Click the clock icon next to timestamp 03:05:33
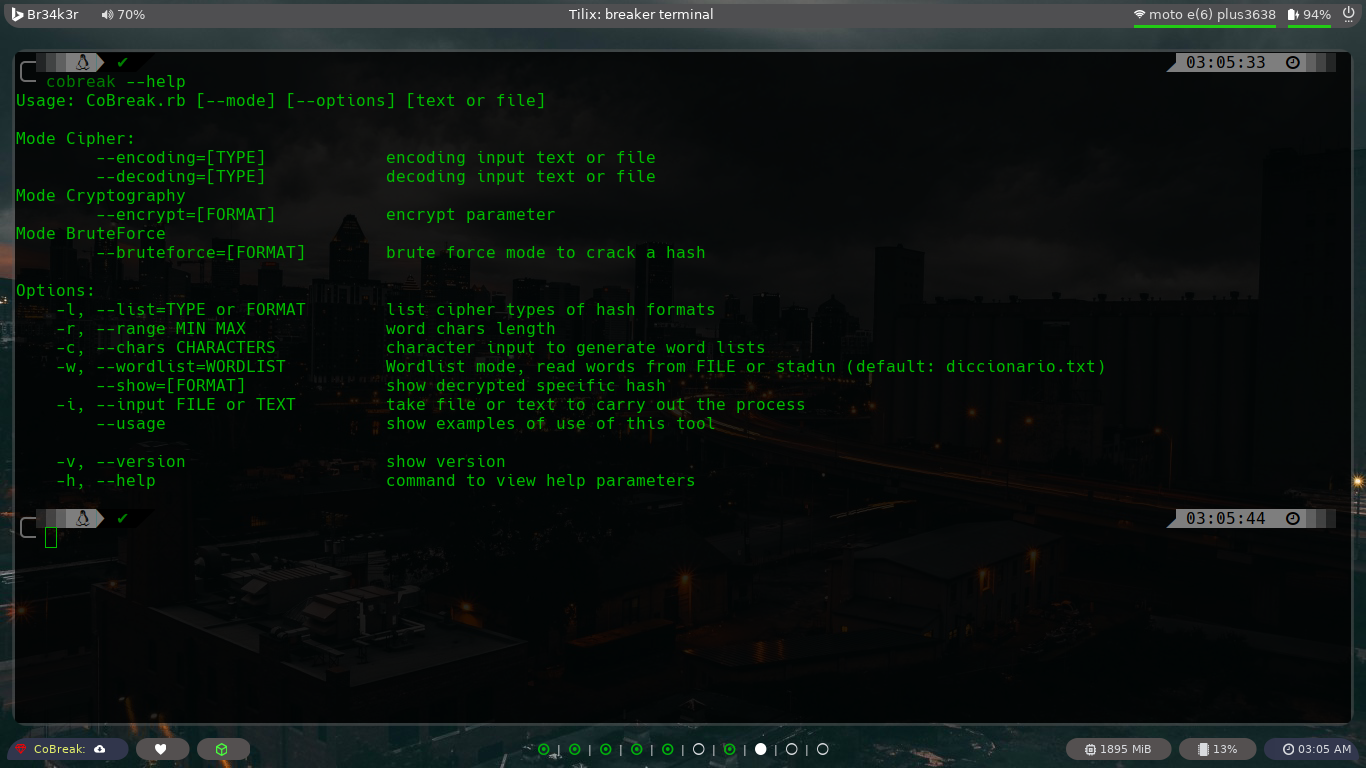 coord(1293,62)
